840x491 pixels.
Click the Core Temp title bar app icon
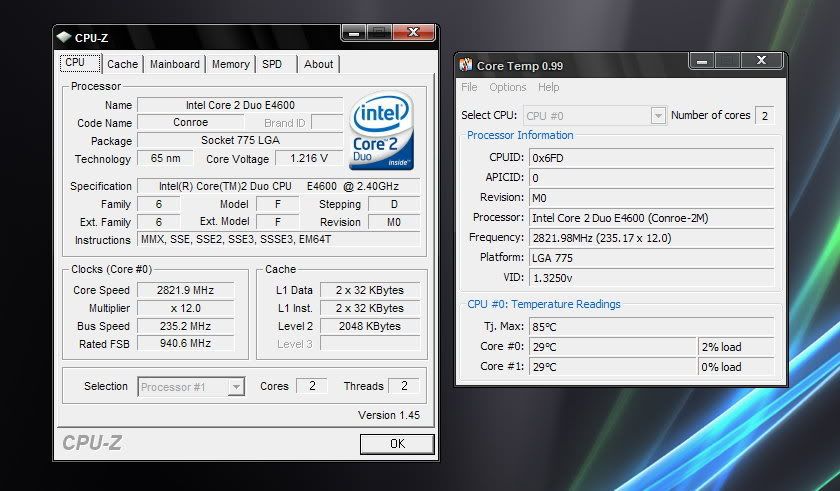pos(466,65)
